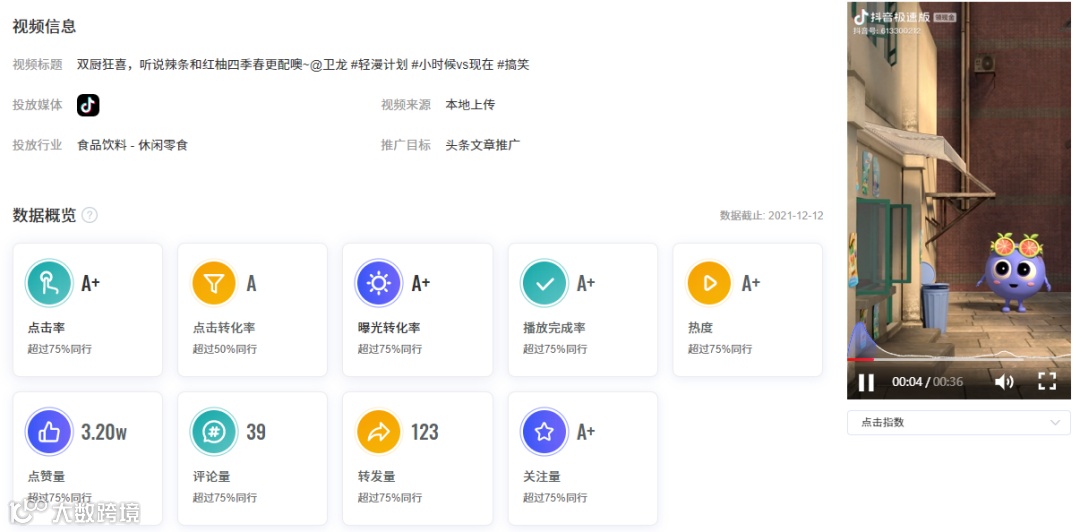Click the 转发量 label
Screen dimensions: 1080x532
click(x=376, y=476)
